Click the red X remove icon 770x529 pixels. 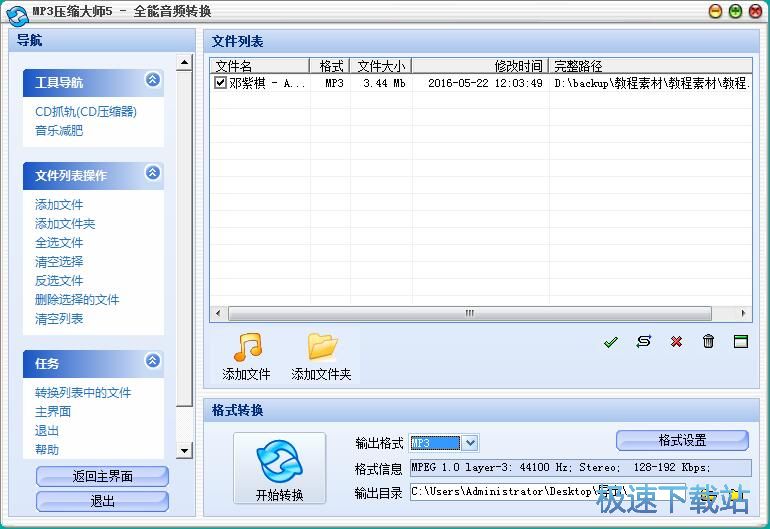676,341
